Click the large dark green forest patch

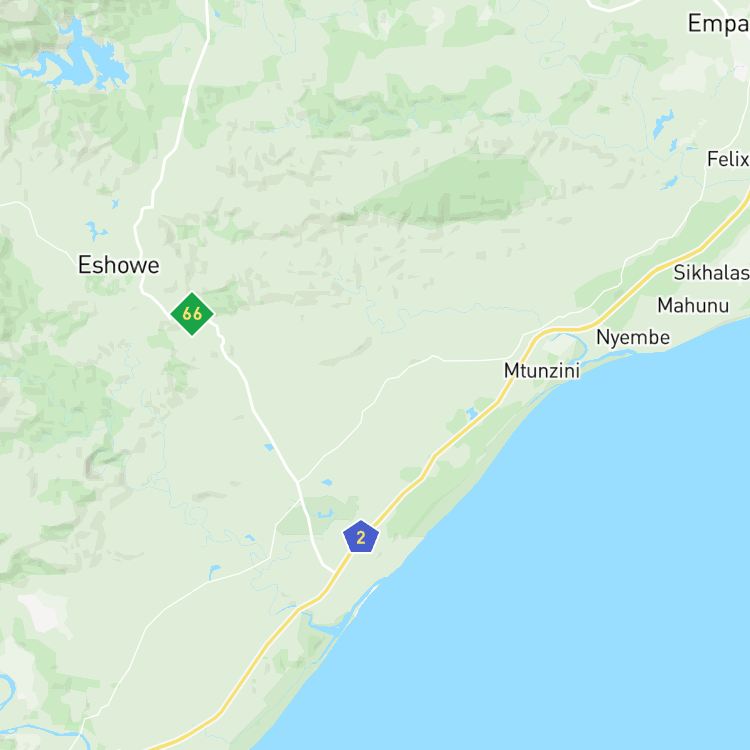pos(452,191)
